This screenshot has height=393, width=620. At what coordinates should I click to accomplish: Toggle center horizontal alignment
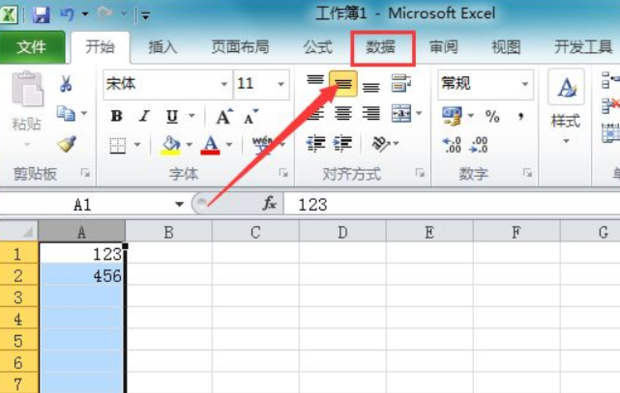pos(343,114)
